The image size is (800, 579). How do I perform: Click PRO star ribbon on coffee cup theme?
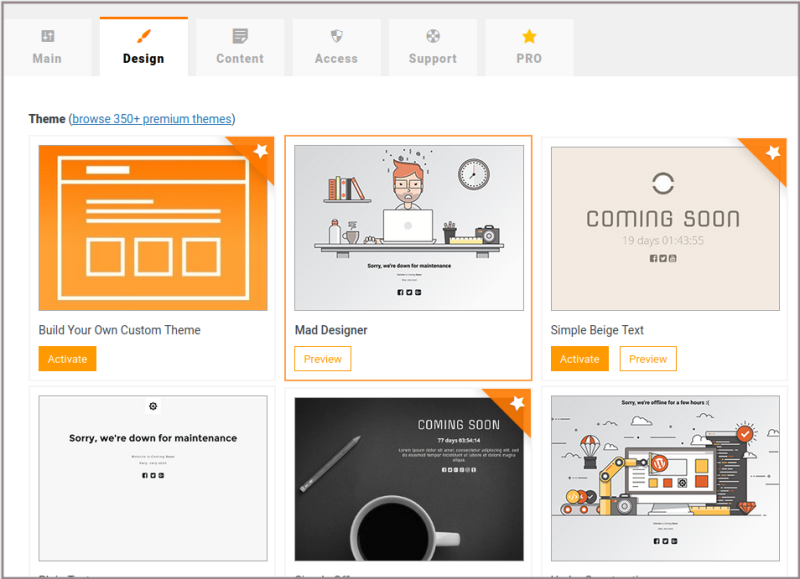tap(516, 403)
